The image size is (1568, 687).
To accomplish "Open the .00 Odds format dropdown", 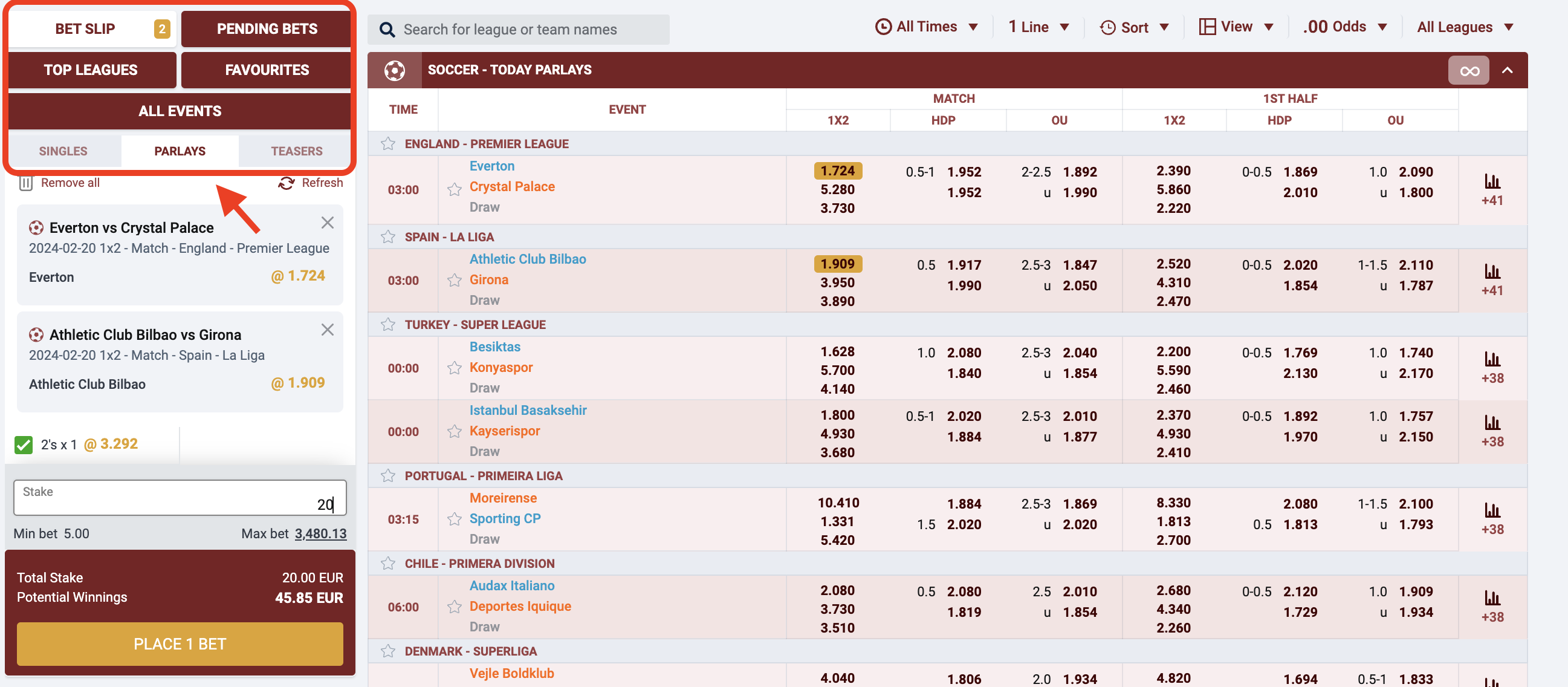I will point(1344,27).
